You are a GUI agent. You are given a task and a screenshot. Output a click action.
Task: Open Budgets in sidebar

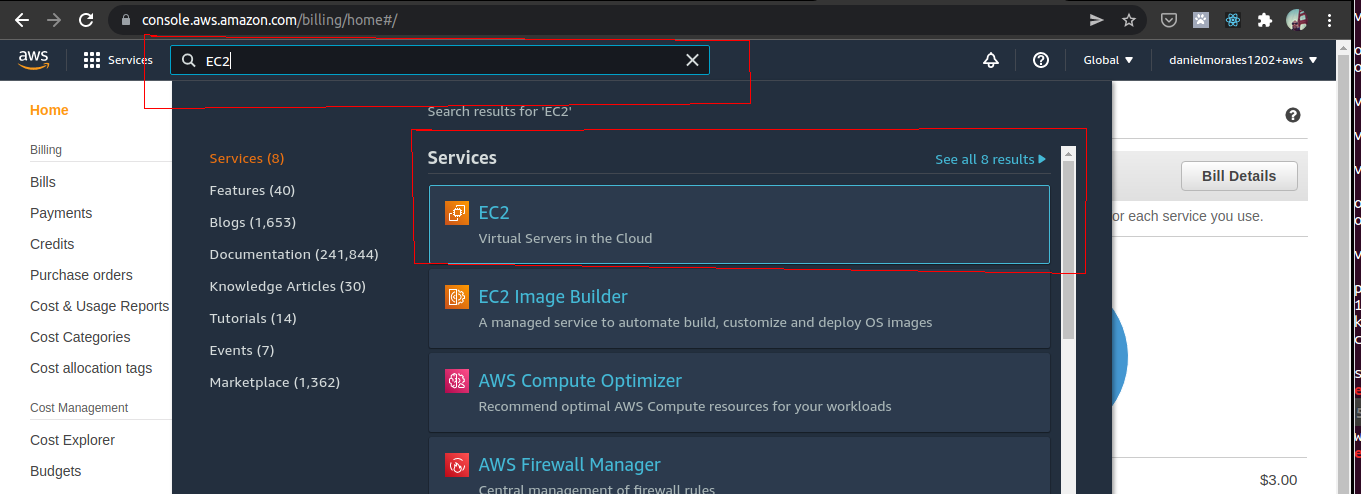(56, 471)
